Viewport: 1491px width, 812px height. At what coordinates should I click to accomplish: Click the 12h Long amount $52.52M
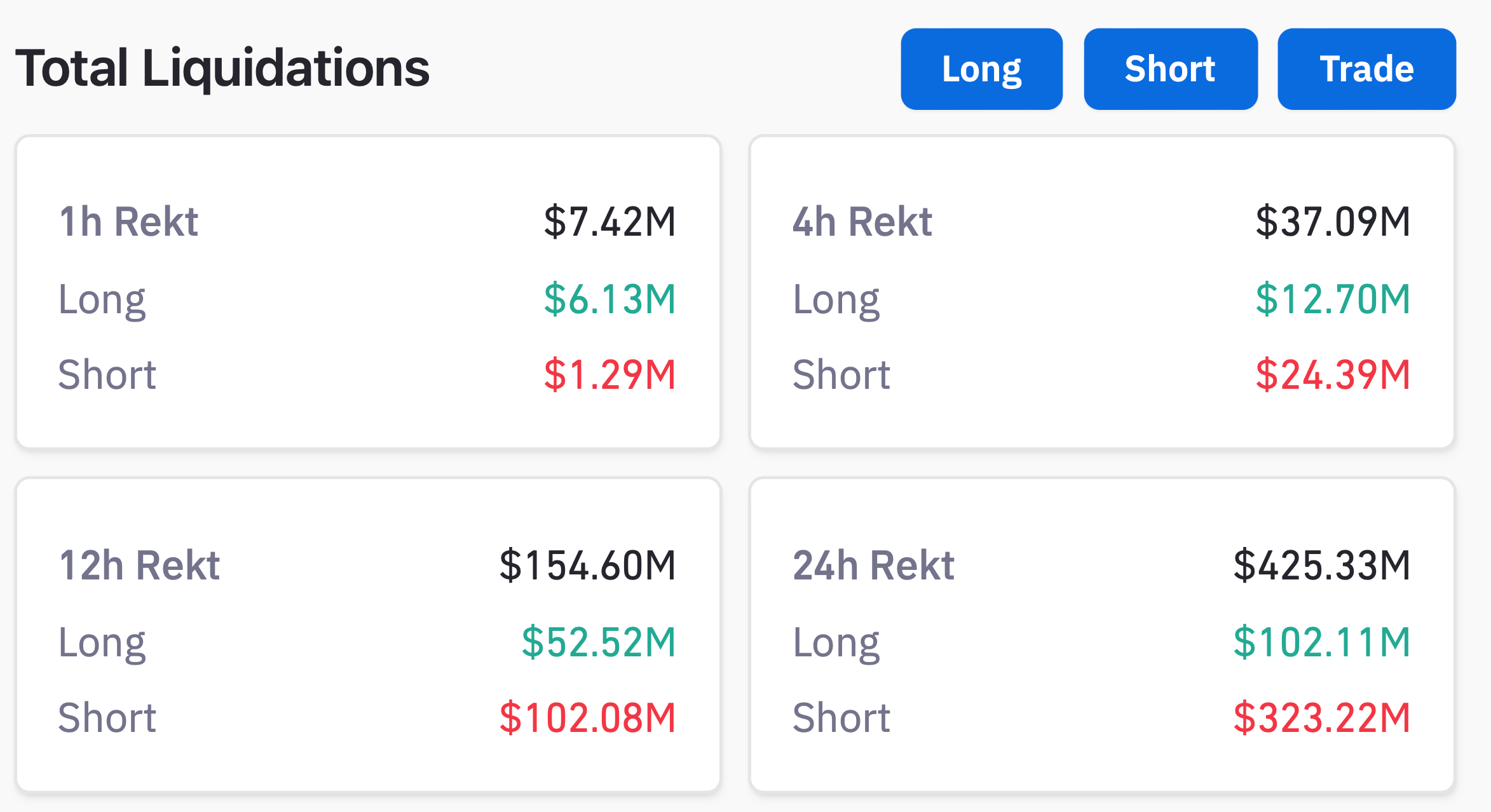599,642
